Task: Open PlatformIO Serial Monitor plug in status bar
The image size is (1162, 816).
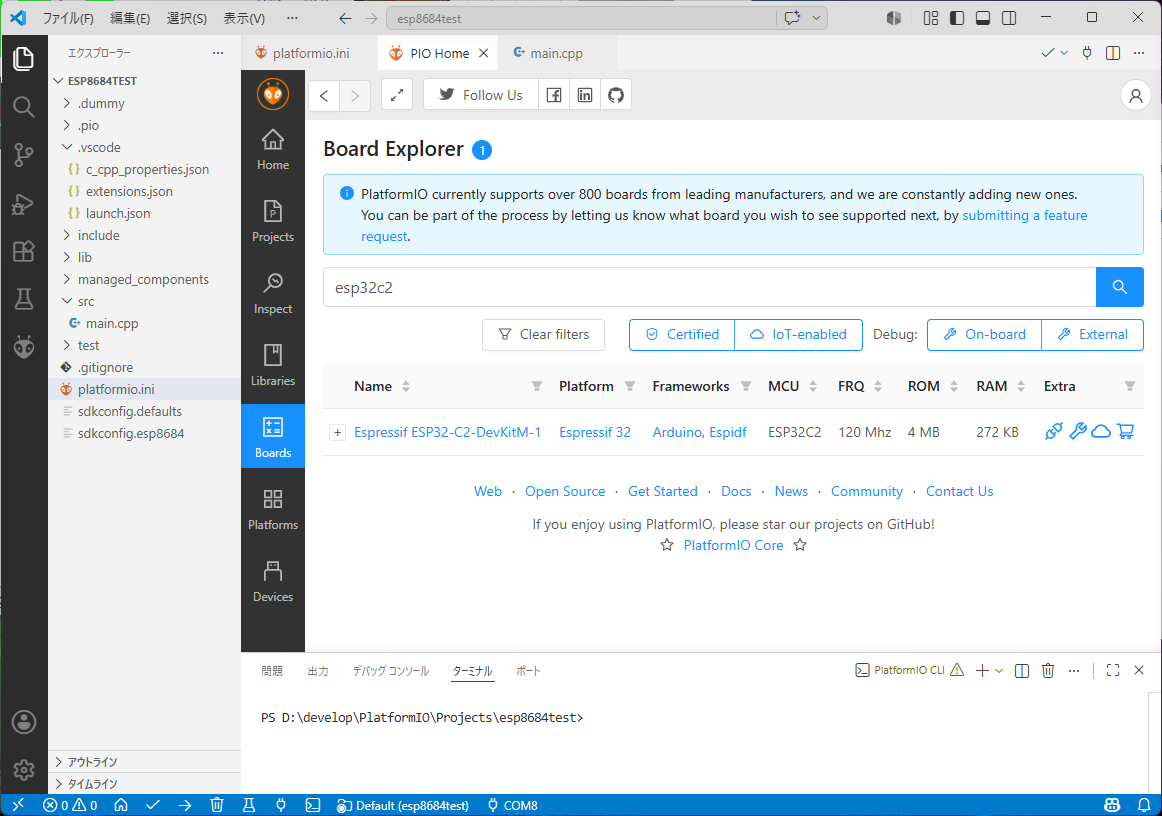Action: [281, 805]
